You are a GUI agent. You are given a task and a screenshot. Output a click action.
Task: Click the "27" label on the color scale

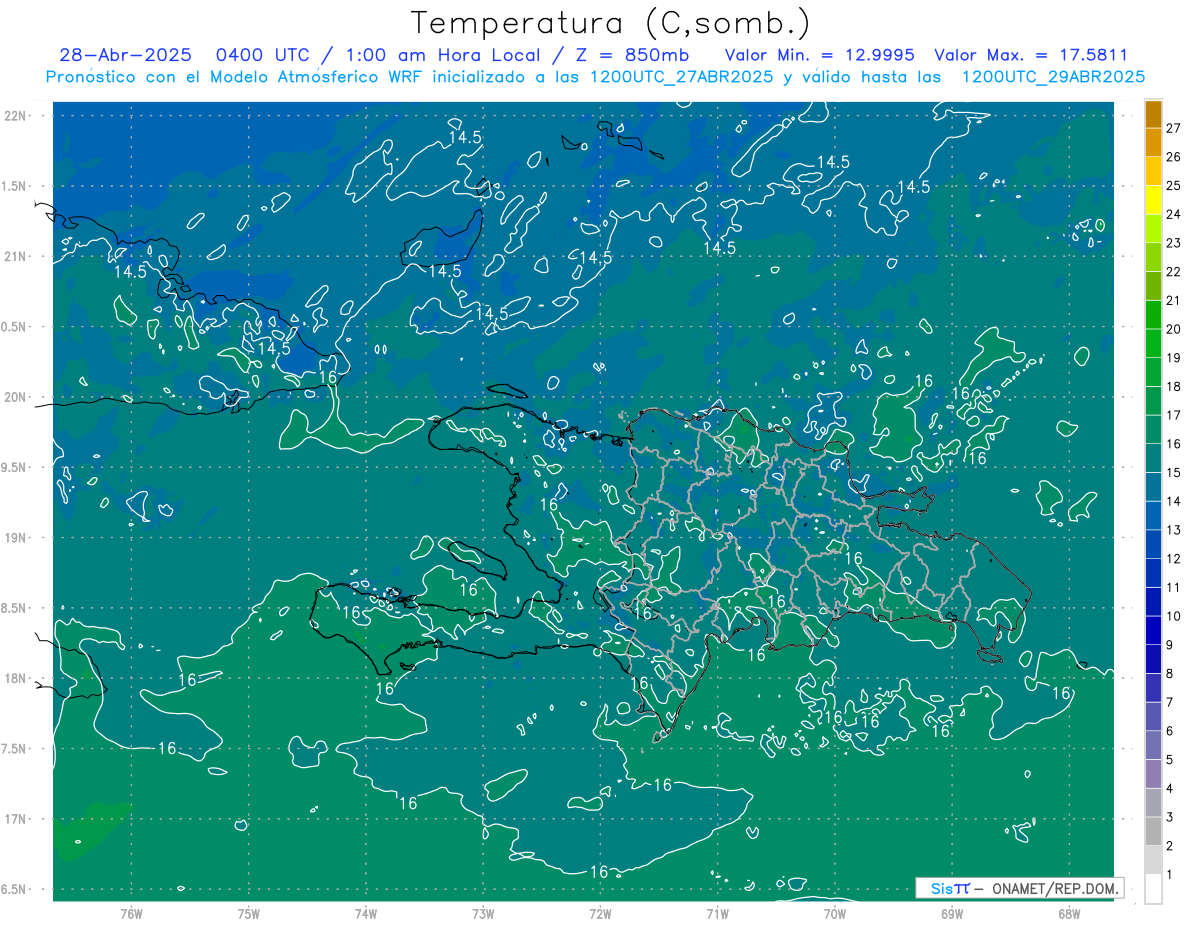[1174, 129]
